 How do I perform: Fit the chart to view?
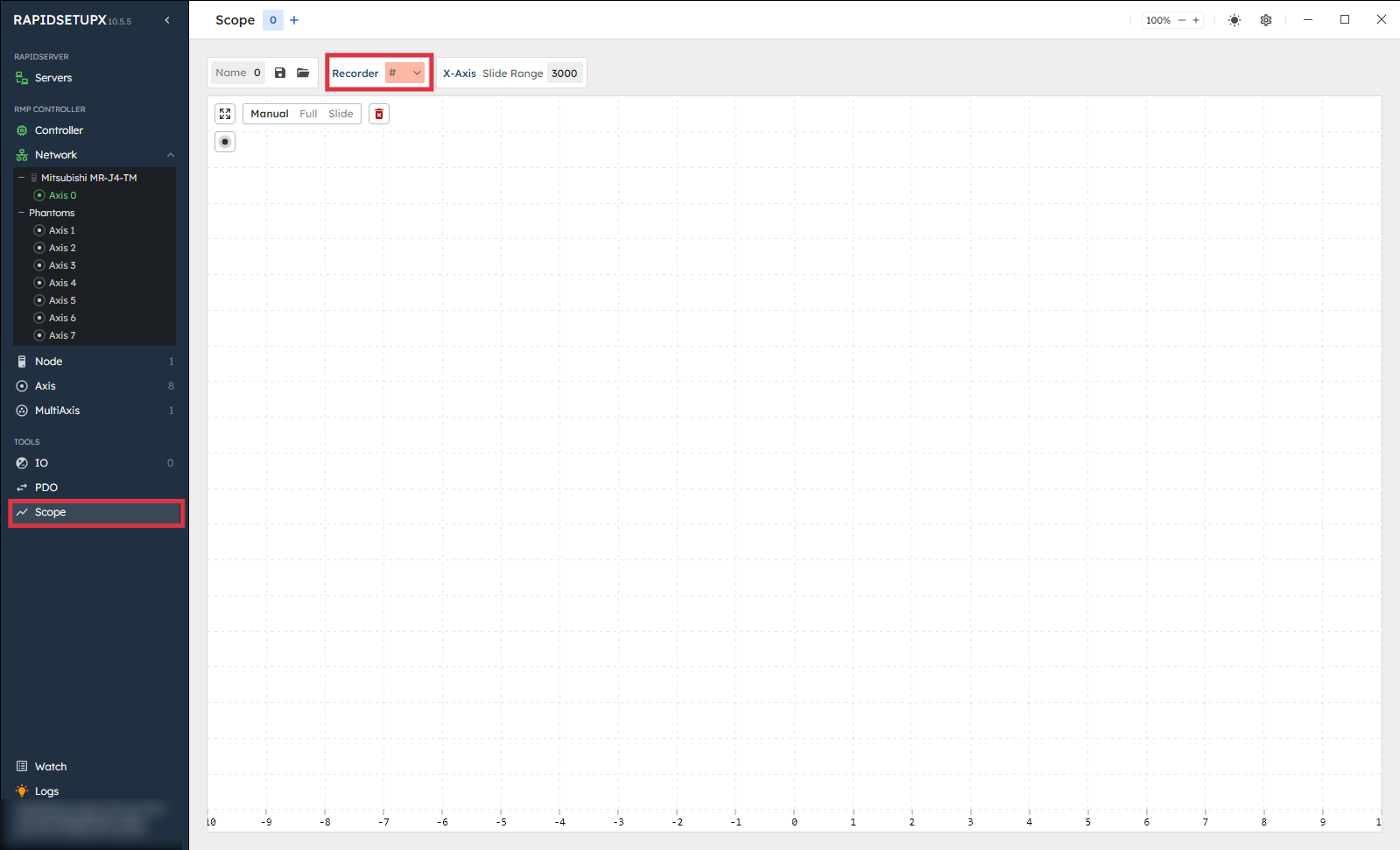click(225, 114)
